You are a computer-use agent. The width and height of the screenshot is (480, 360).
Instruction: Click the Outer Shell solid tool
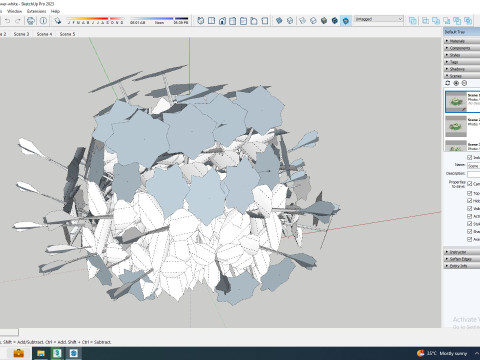coord(413,21)
